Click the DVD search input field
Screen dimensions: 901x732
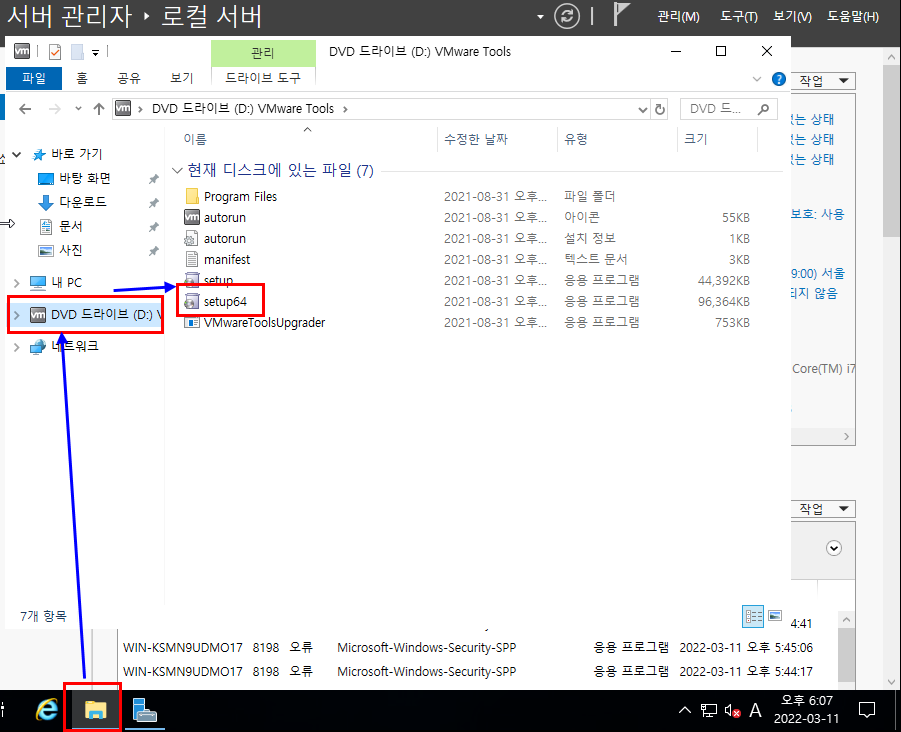(x=718, y=109)
